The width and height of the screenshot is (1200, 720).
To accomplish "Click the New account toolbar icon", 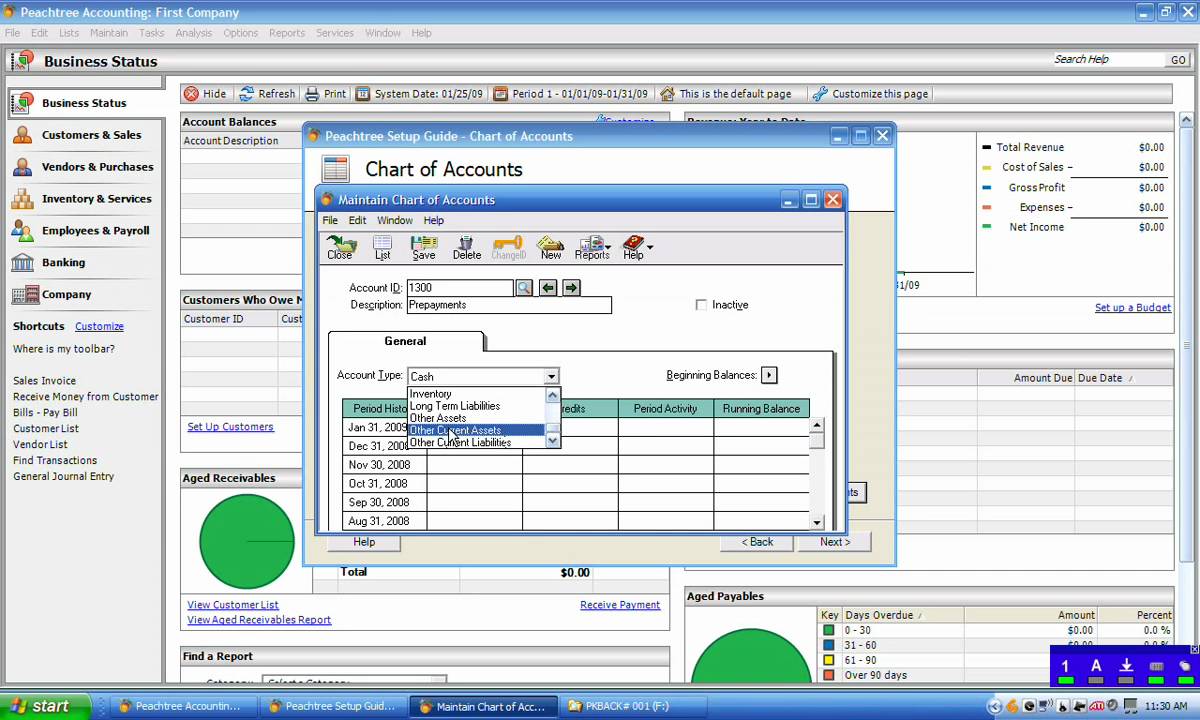I will click(x=551, y=248).
